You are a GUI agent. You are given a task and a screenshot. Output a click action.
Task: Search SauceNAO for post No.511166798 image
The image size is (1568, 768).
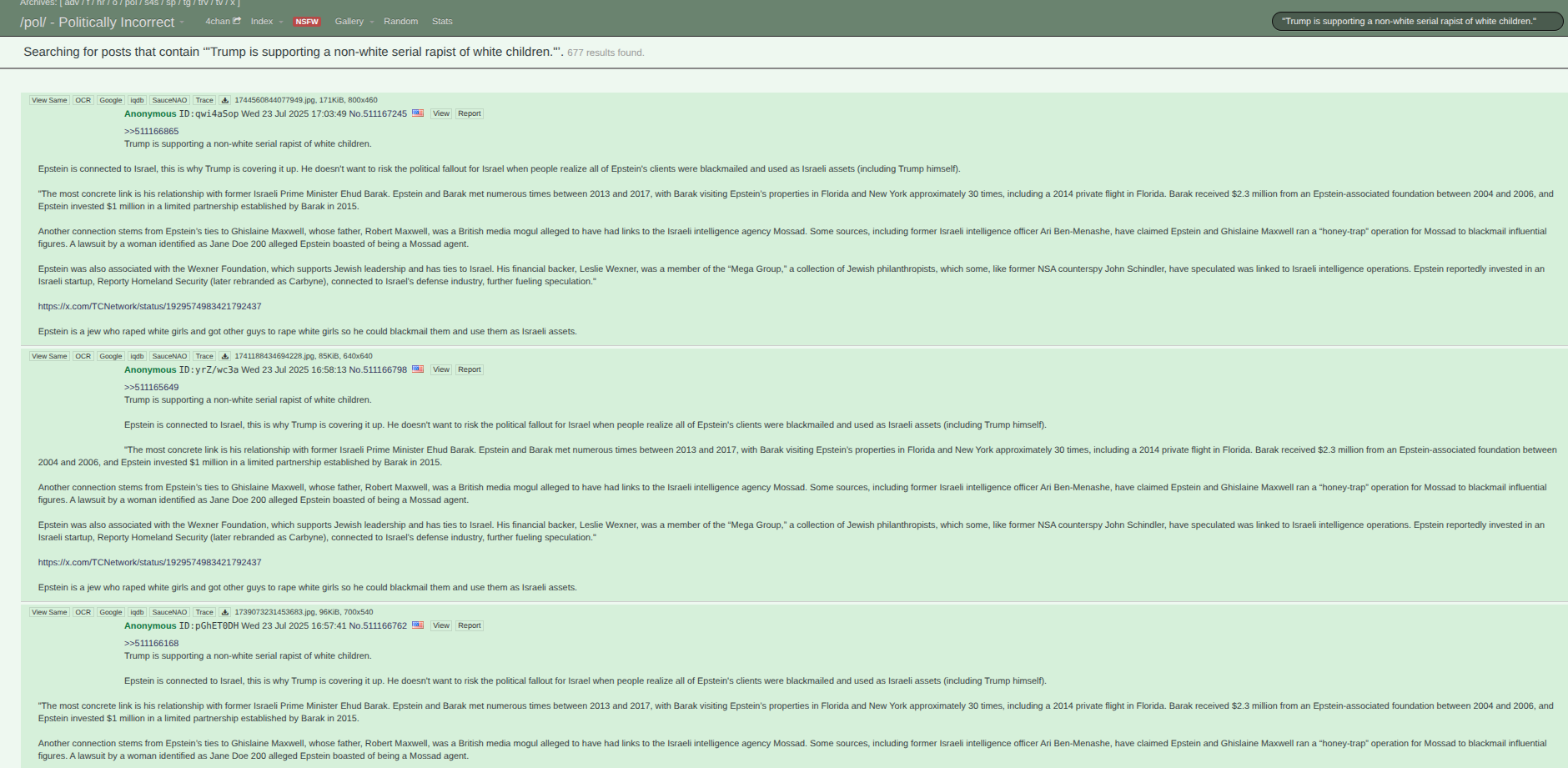point(169,356)
